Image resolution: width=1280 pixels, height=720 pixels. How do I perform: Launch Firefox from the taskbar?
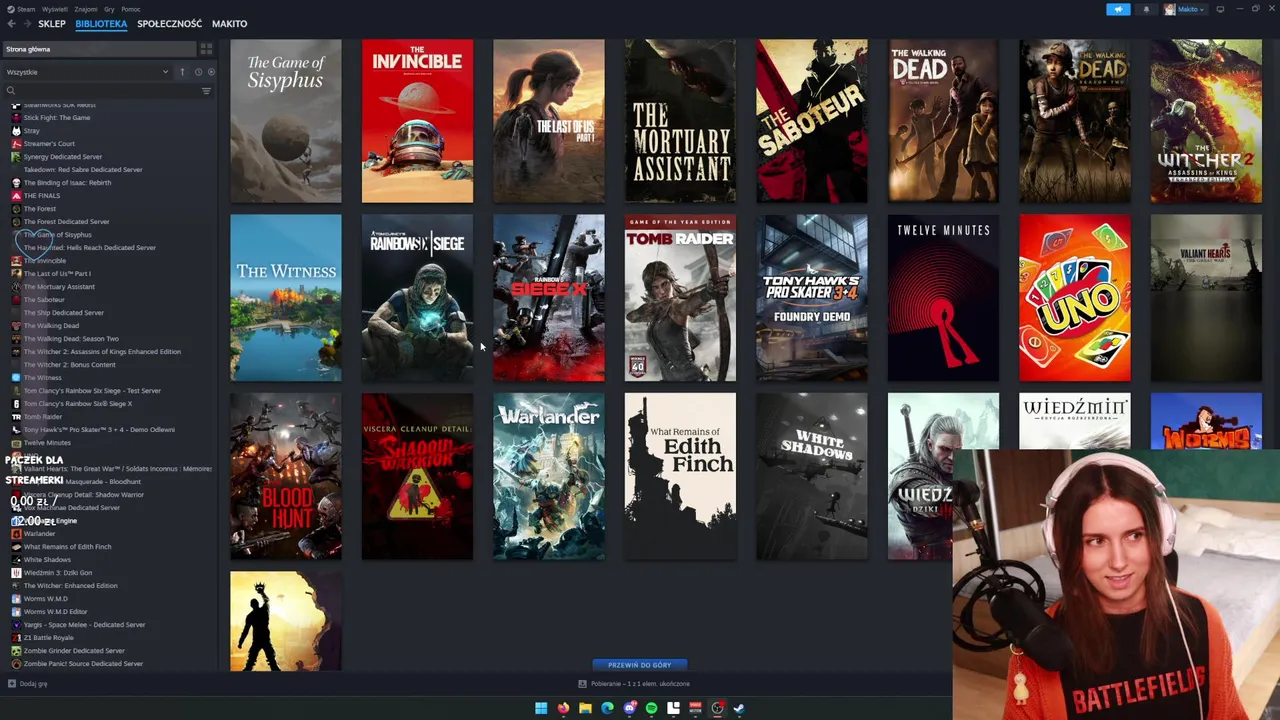click(563, 708)
